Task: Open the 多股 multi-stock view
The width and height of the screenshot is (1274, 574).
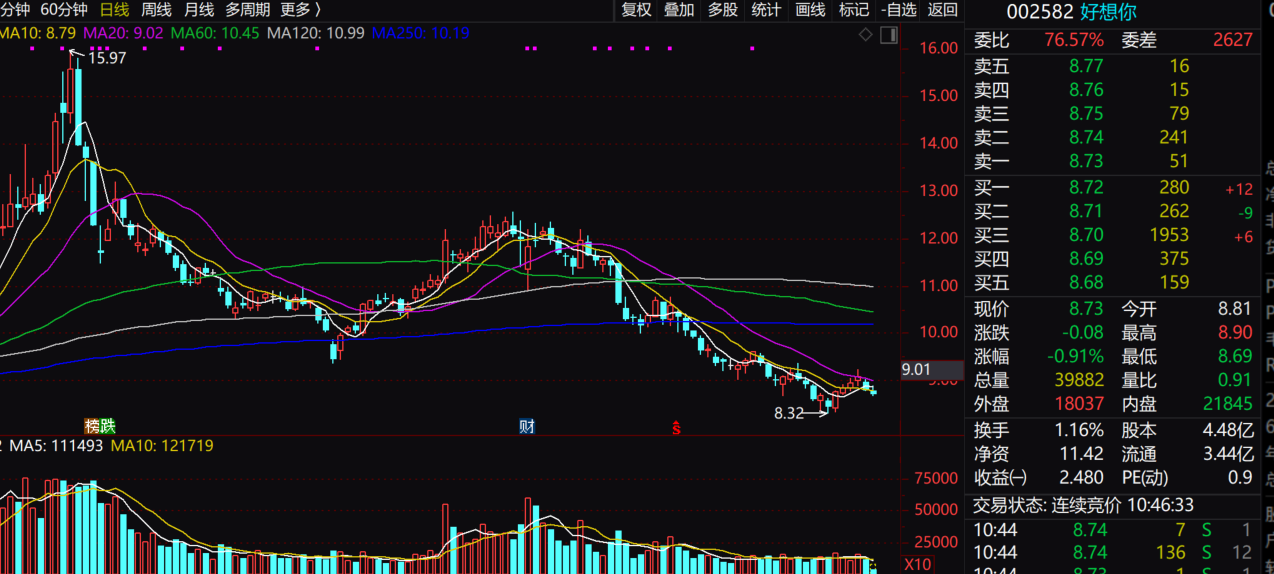Action: tap(722, 10)
